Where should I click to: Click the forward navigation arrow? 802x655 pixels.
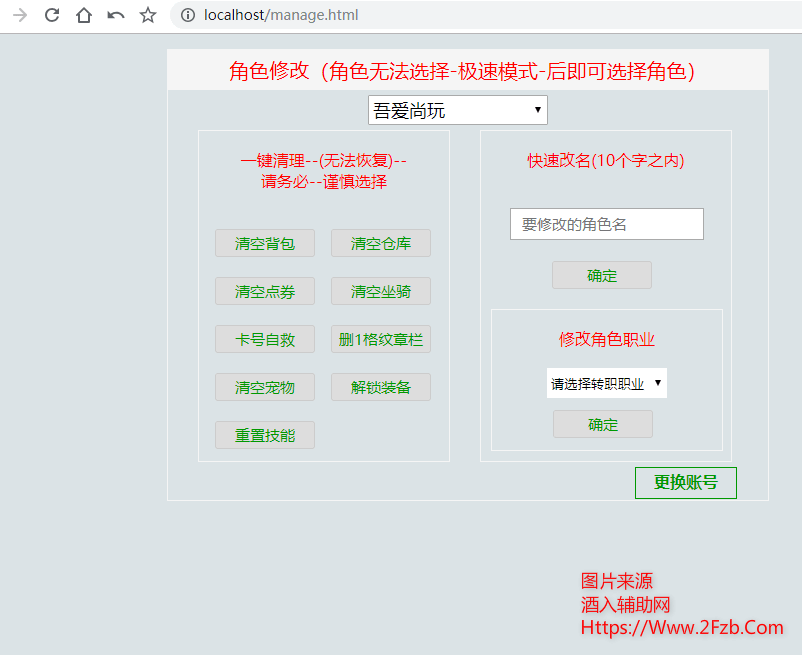click(20, 15)
